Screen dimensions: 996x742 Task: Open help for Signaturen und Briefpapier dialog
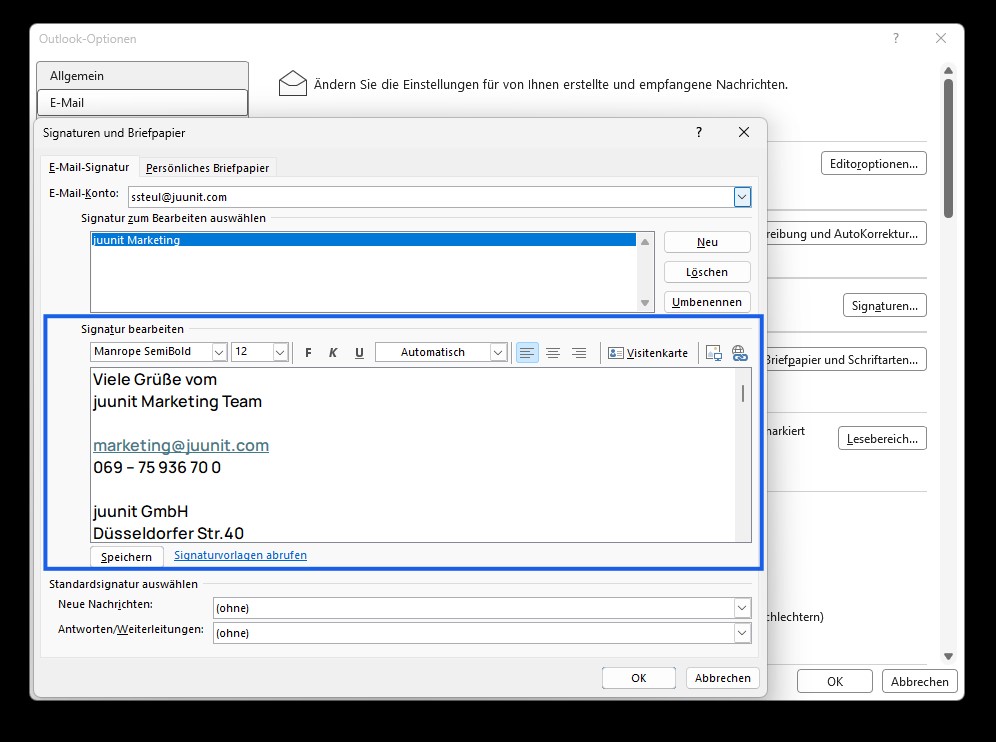(699, 132)
